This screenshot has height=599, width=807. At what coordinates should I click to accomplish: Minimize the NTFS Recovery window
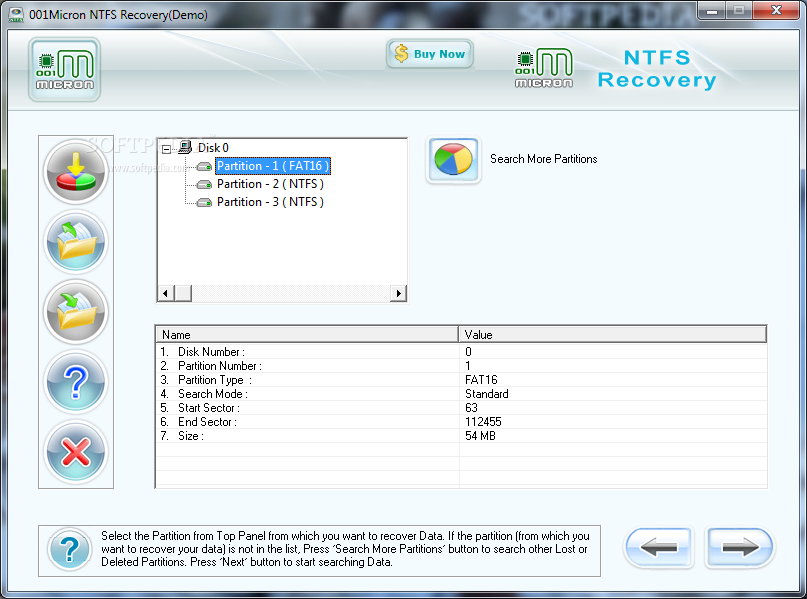(712, 11)
